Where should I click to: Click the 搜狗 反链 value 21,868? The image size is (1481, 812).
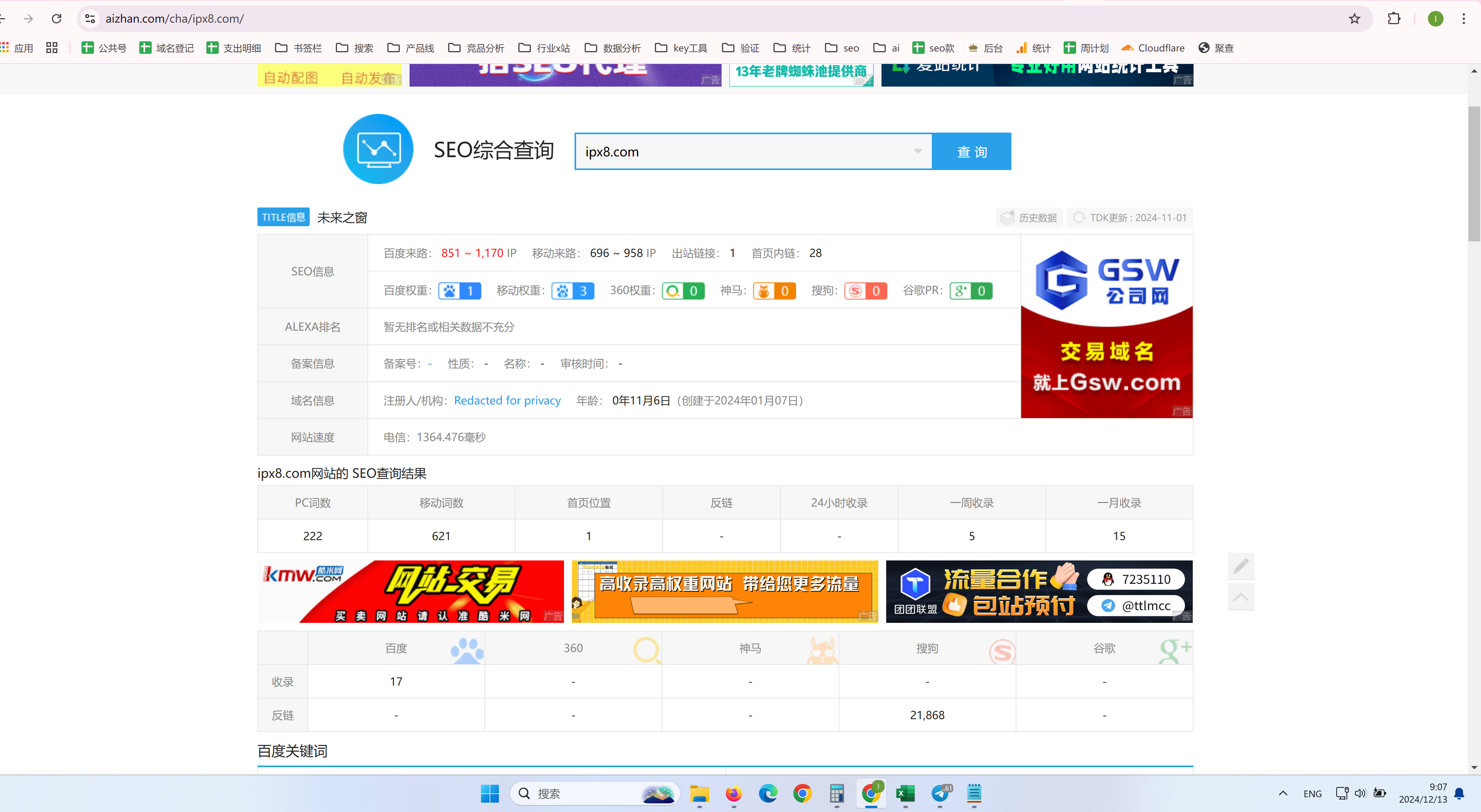click(x=927, y=715)
